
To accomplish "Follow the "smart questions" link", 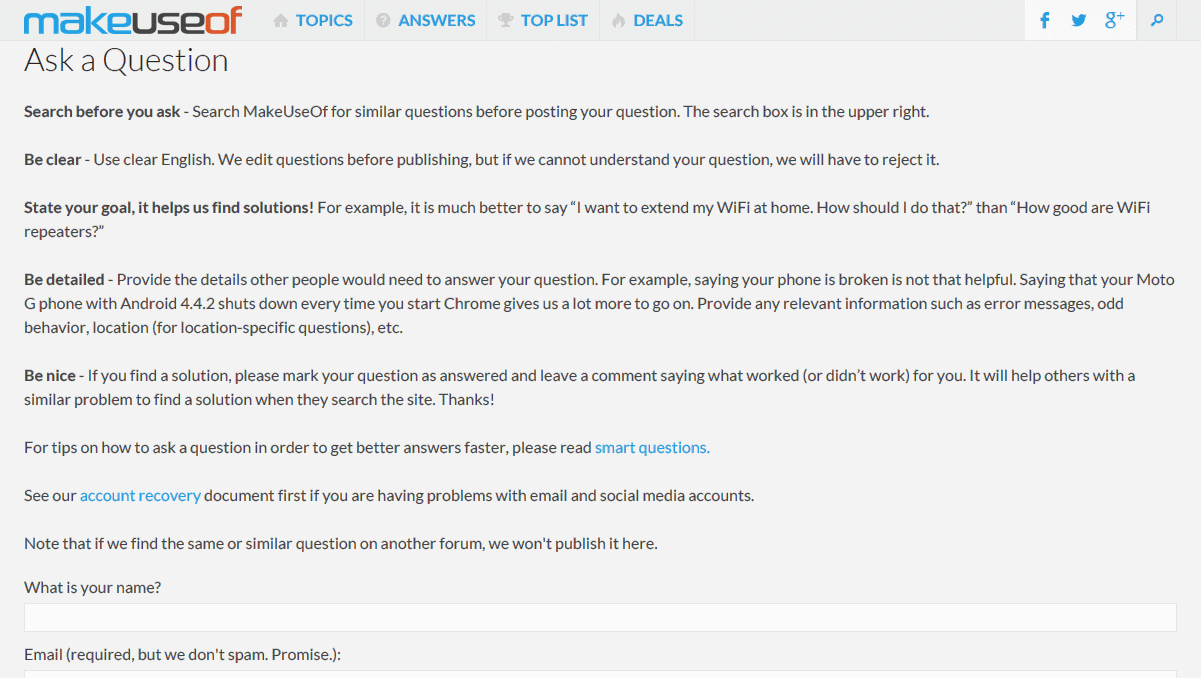I will 652,448.
